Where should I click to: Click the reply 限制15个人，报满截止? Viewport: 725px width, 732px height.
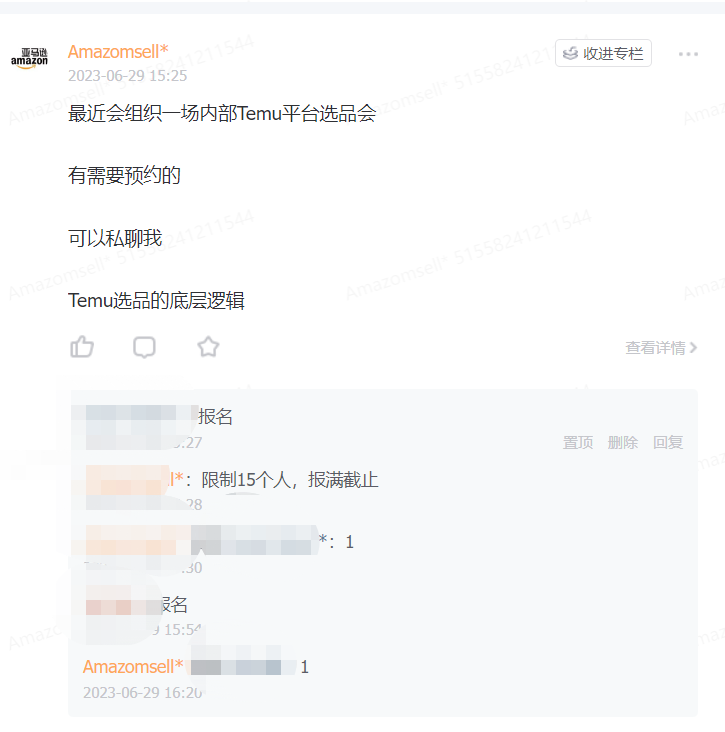click(x=289, y=480)
